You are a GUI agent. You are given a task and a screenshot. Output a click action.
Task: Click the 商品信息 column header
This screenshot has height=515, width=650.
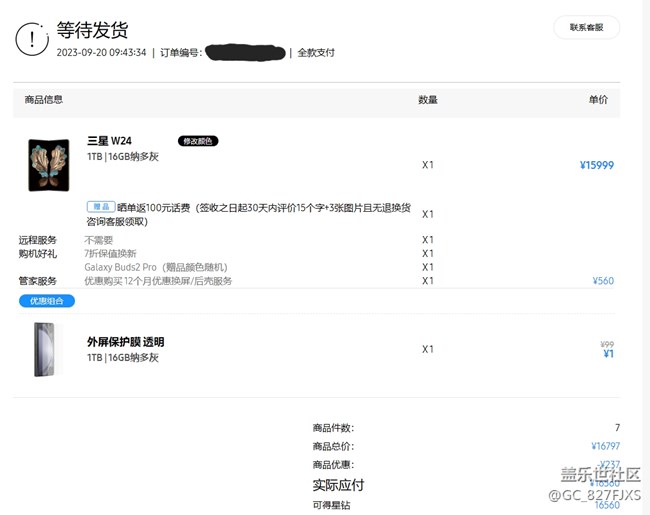point(44,100)
